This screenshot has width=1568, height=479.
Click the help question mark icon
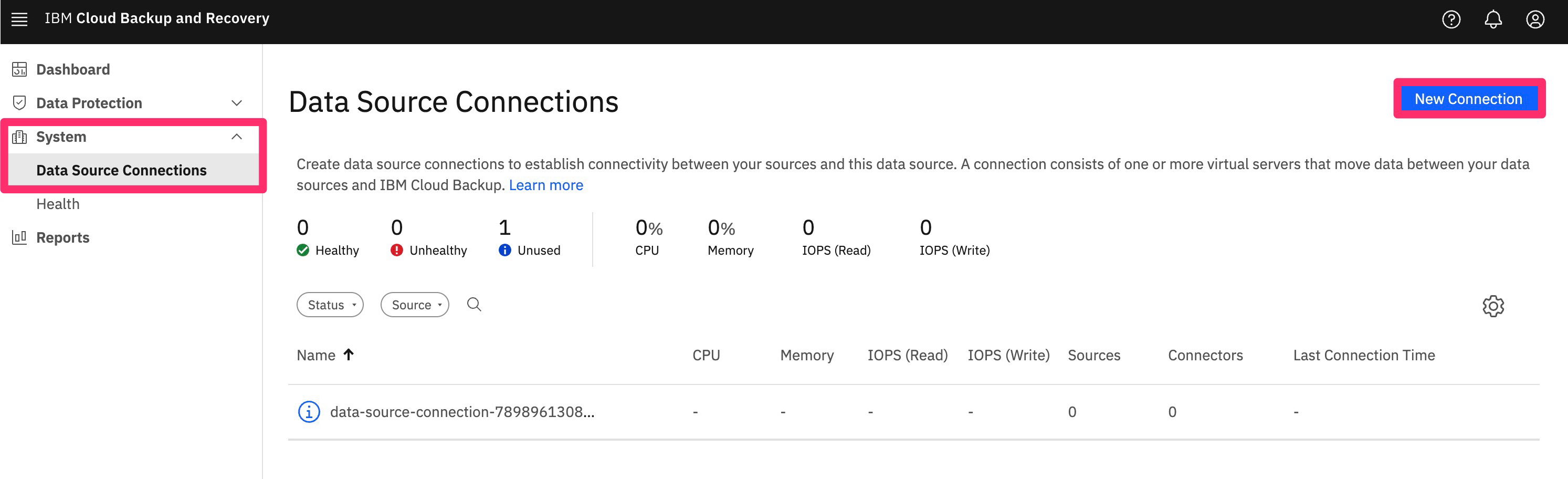click(x=1450, y=19)
